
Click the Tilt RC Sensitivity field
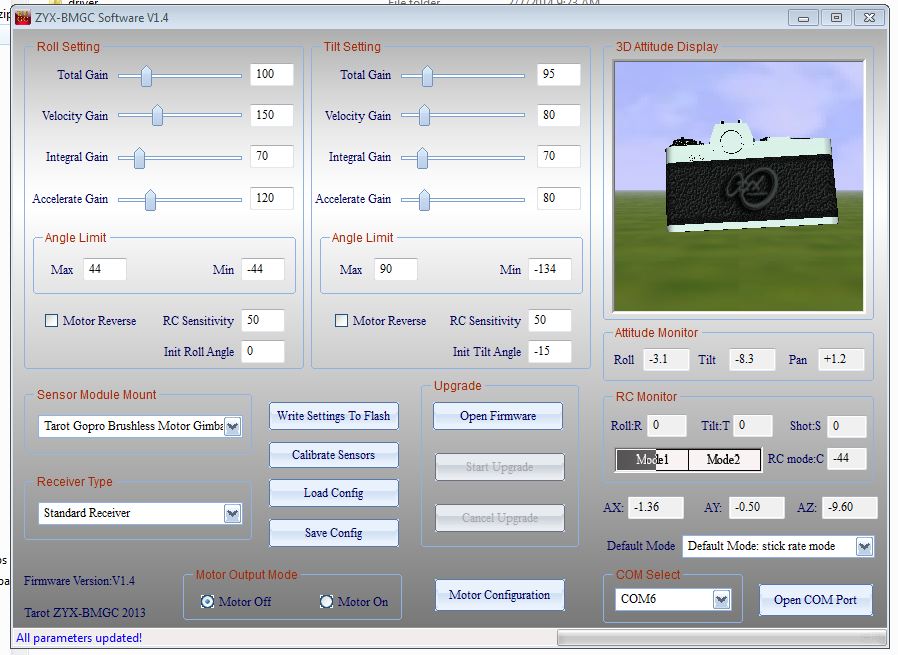pyautogui.click(x=550, y=320)
